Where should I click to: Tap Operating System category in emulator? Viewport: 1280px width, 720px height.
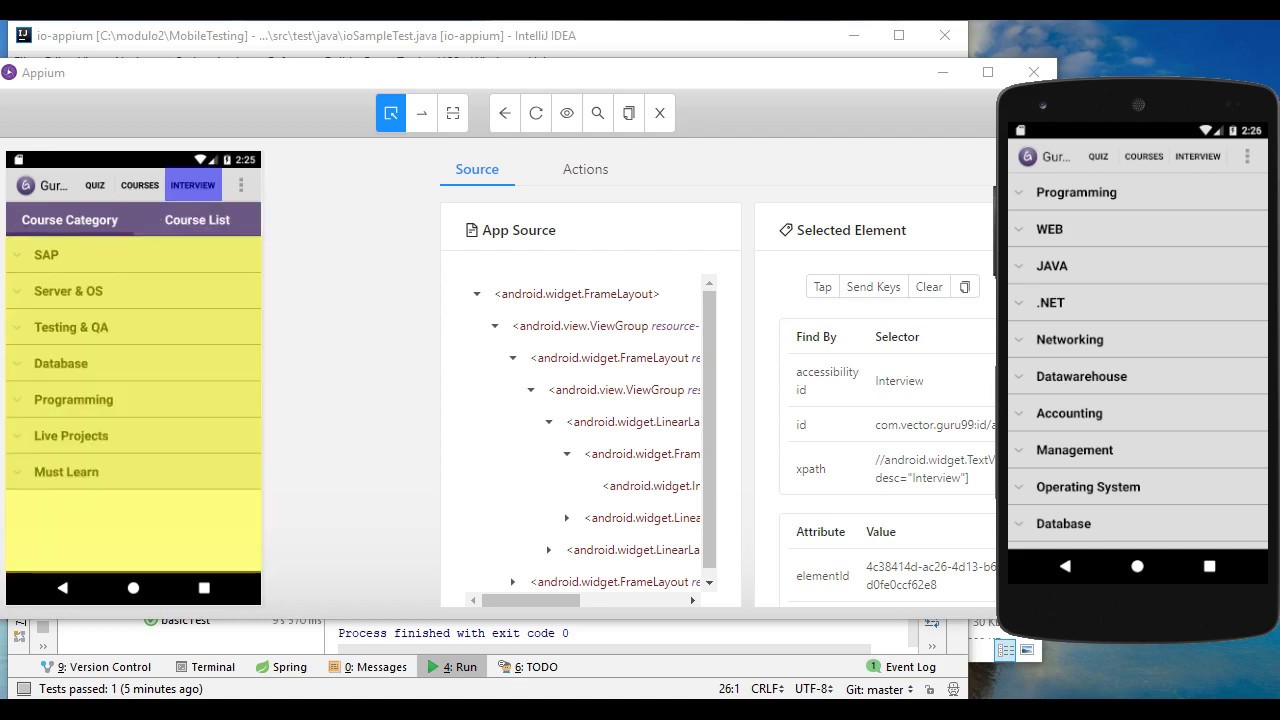coord(1138,487)
